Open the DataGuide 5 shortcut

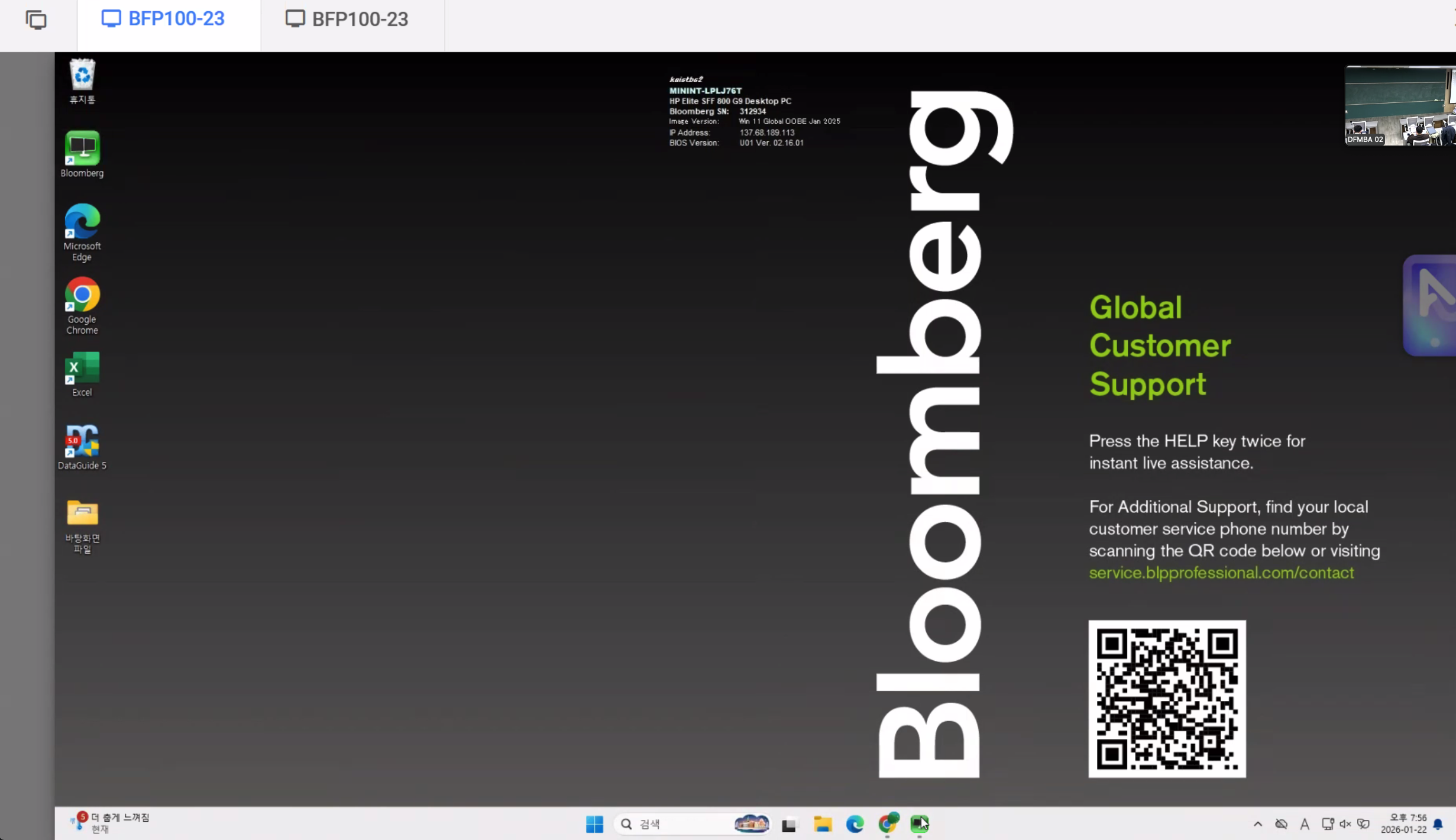click(82, 441)
